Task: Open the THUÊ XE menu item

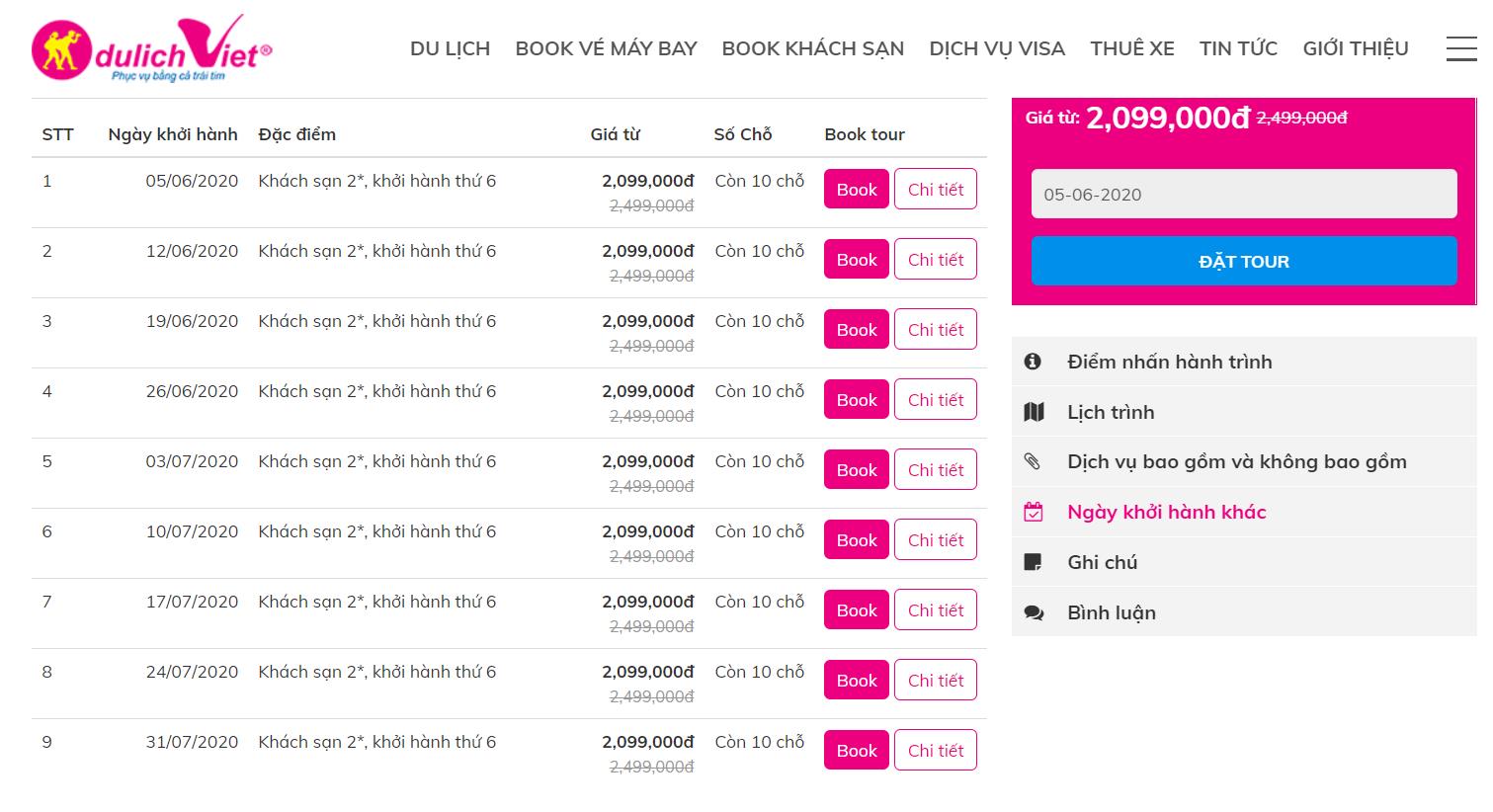Action: coord(1132,48)
